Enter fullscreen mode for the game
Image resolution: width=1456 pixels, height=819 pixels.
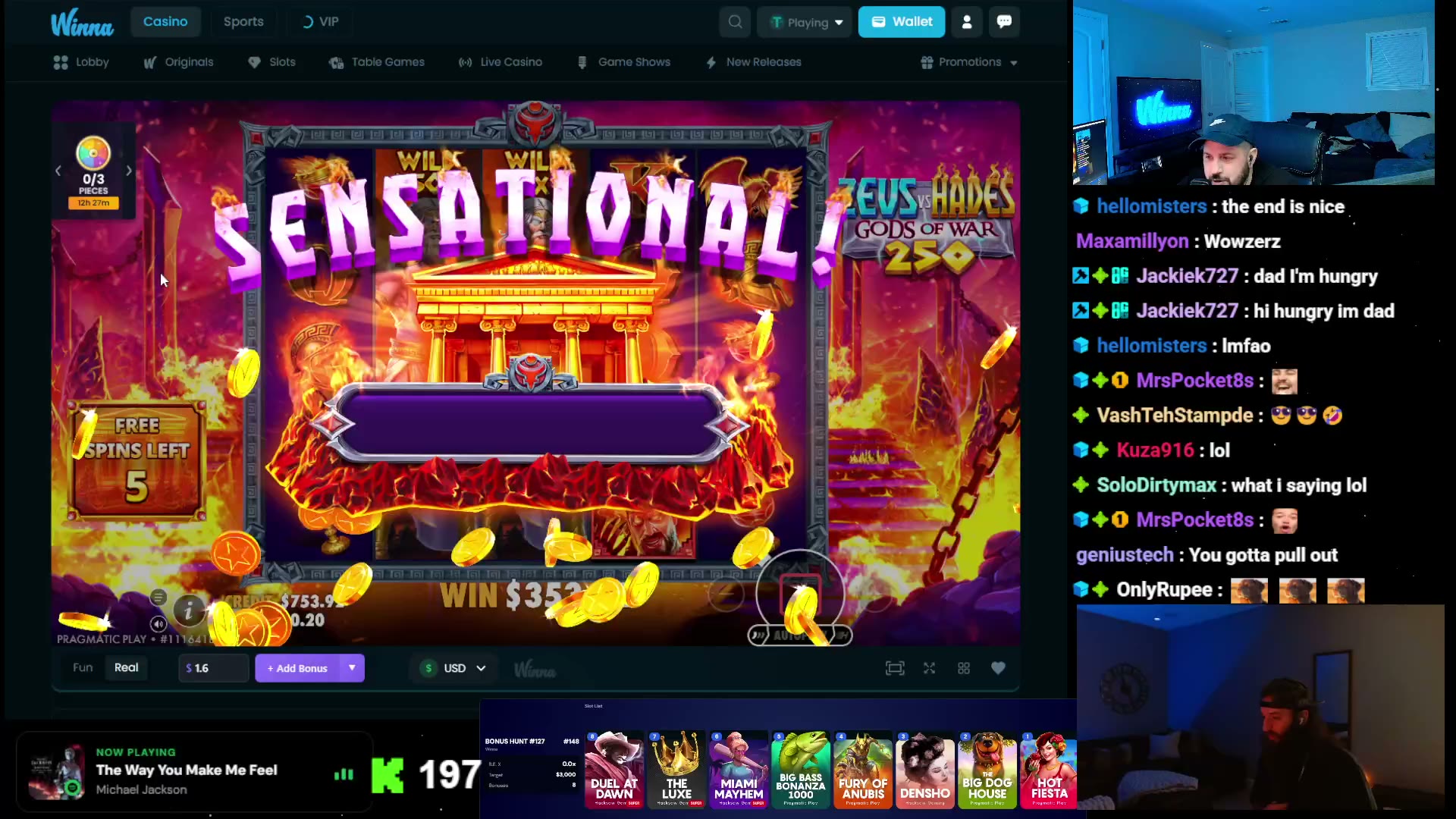point(929,668)
